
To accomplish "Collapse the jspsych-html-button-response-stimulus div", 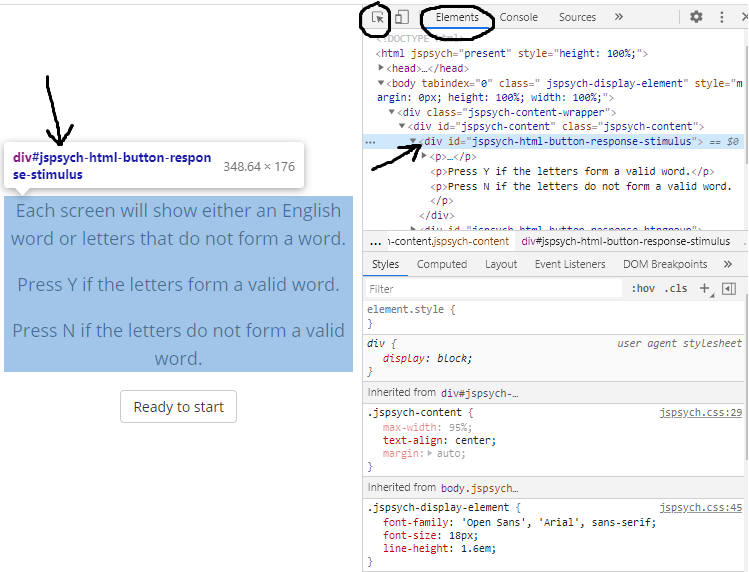I will (x=414, y=141).
